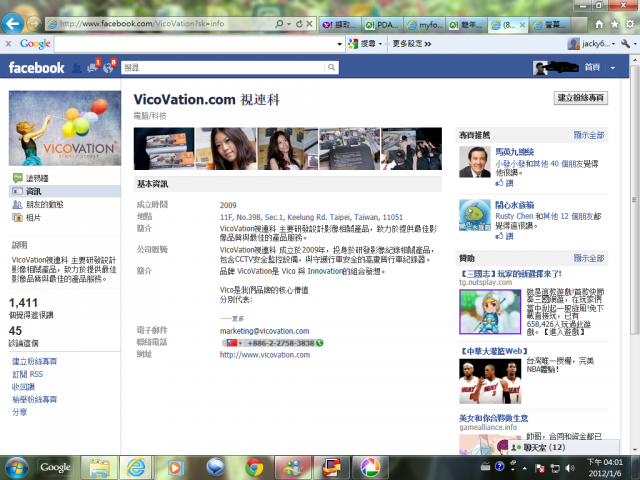Open the tg.nutsplay.com sponsored ad title
Image resolution: width=640 pixels, height=480 pixels.
[x=511, y=273]
